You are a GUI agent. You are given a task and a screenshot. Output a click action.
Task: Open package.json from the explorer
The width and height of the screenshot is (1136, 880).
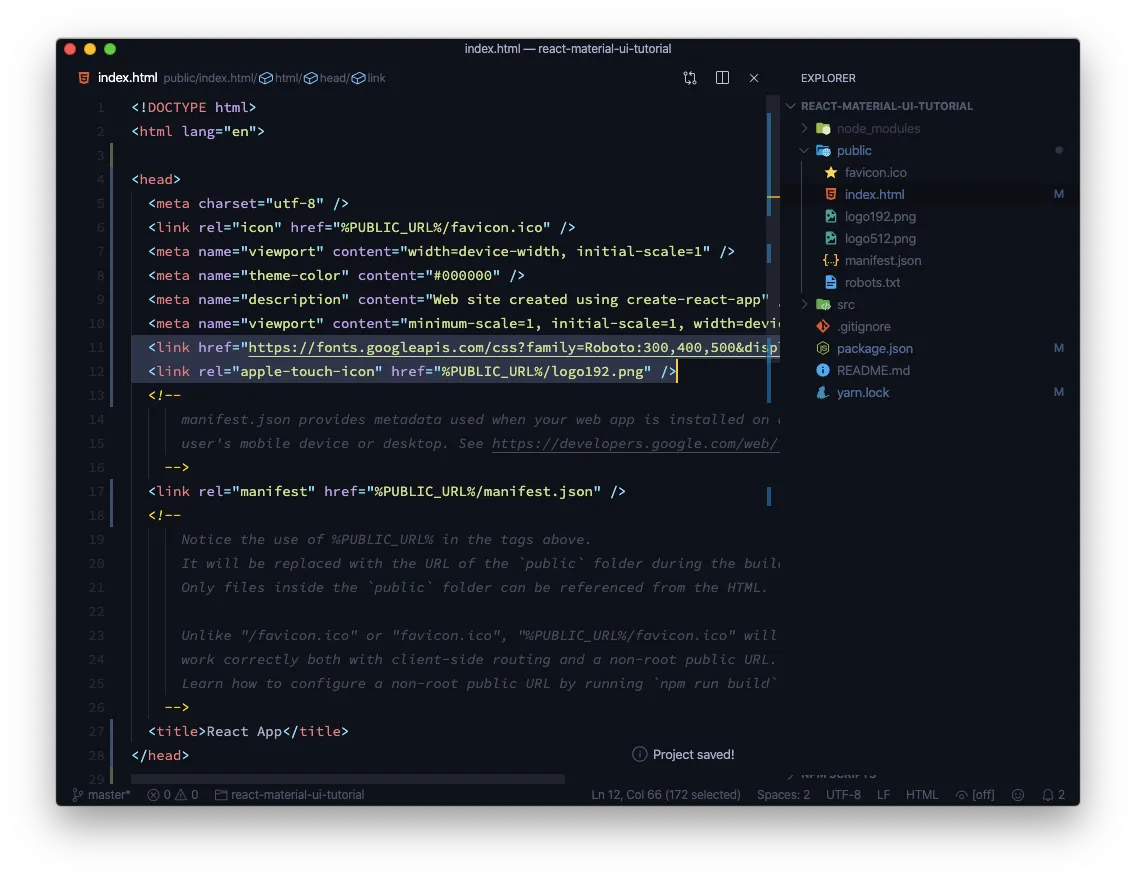(874, 348)
